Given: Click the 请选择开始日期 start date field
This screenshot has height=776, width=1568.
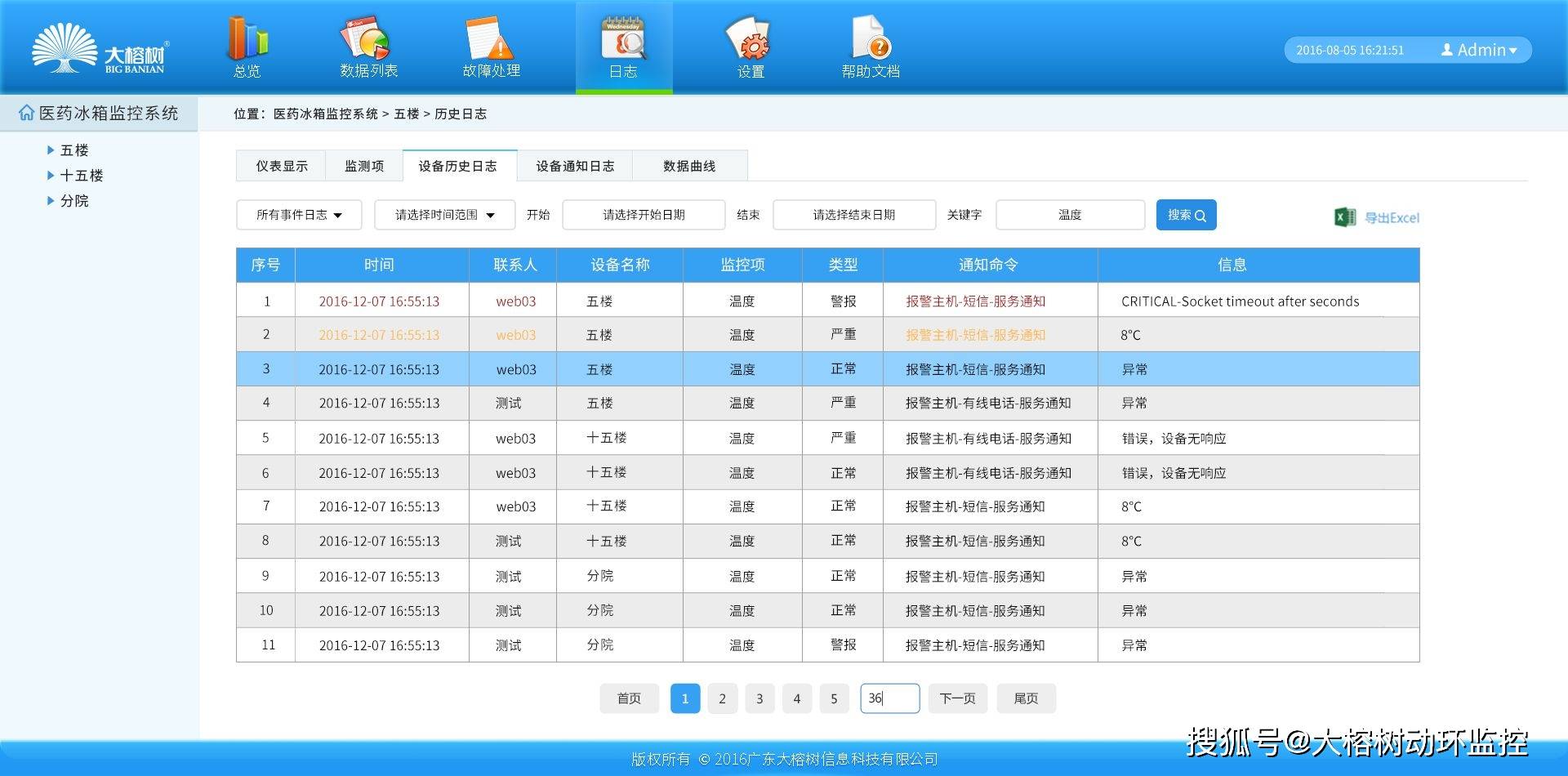Looking at the screenshot, I should coord(644,215).
